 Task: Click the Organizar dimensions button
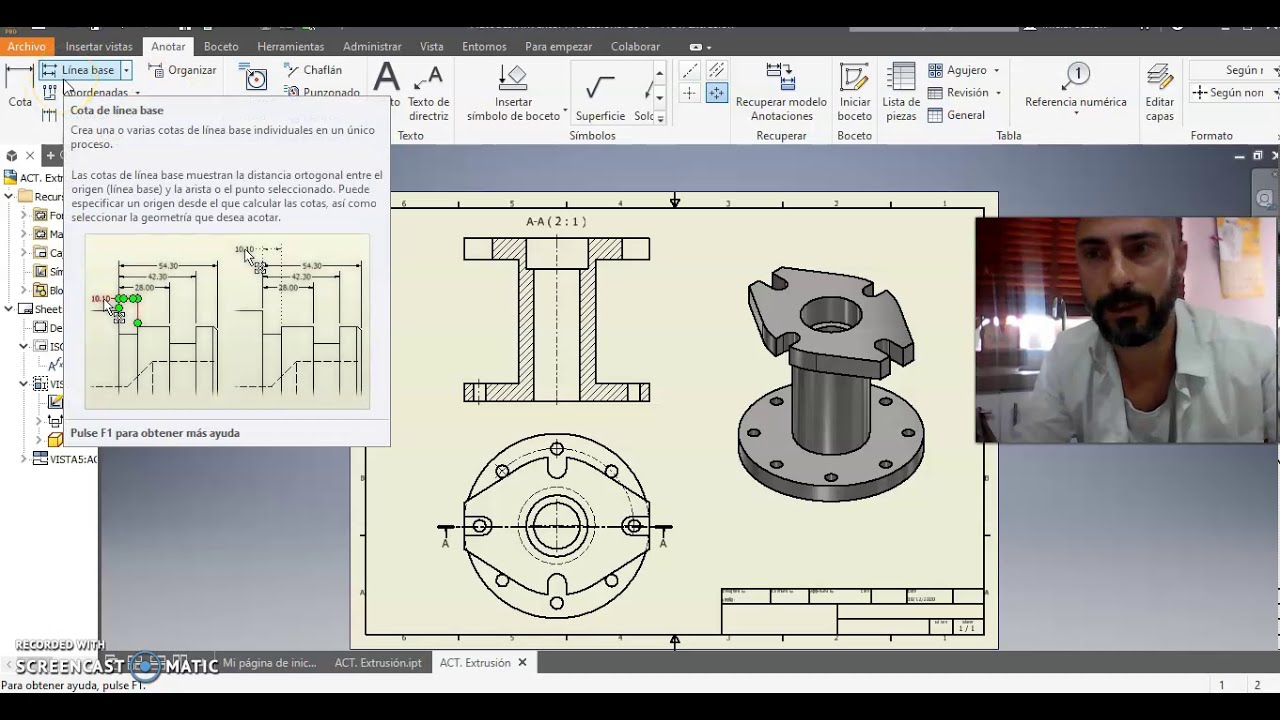tap(182, 70)
